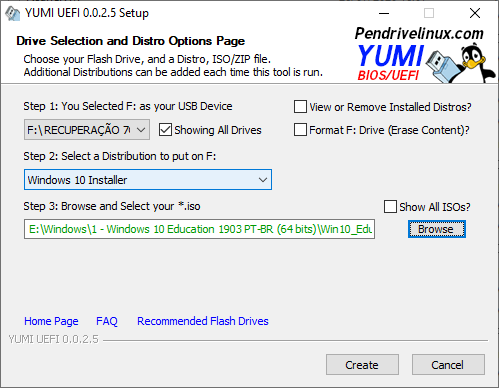Click the ISO file path field

tap(199, 229)
